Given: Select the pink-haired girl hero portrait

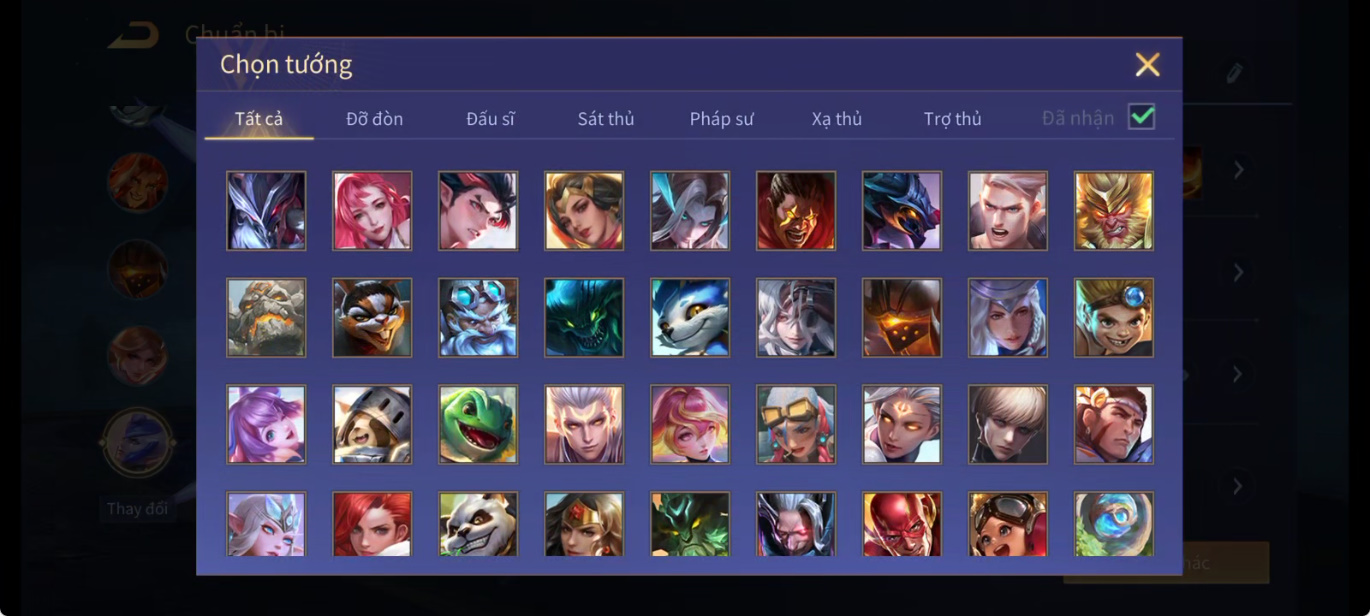Looking at the screenshot, I should (372, 210).
